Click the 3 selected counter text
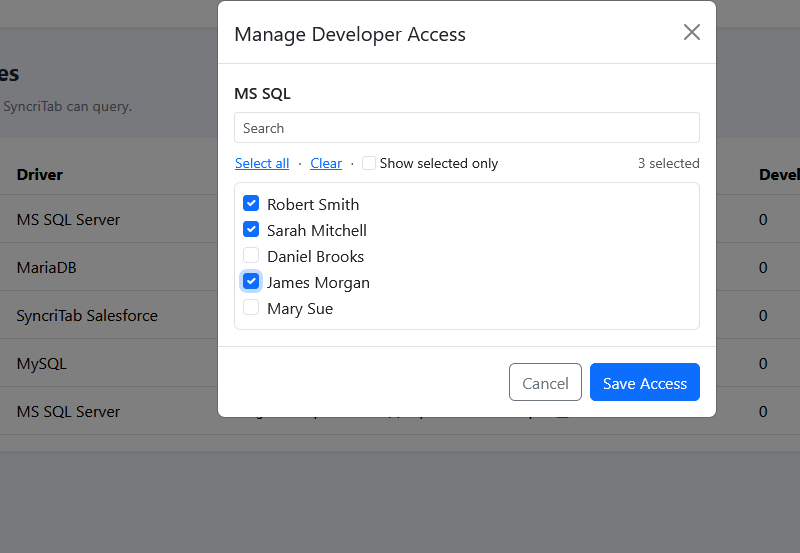800x553 pixels. pos(668,163)
